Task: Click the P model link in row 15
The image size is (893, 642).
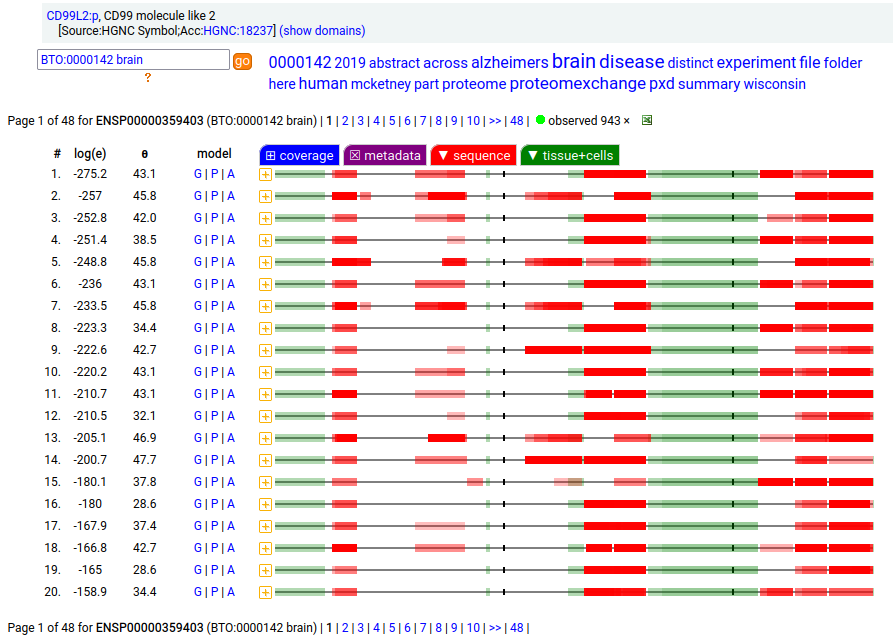Action: pyautogui.click(x=215, y=482)
